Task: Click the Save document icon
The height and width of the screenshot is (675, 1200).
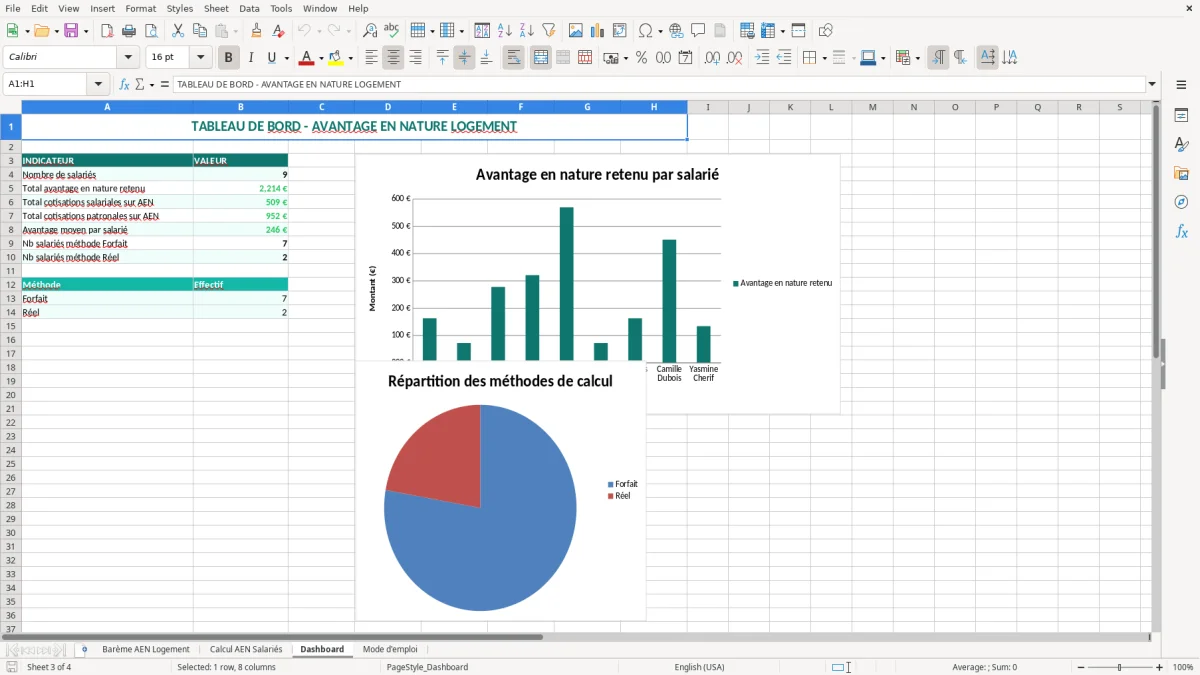Action: 71,31
